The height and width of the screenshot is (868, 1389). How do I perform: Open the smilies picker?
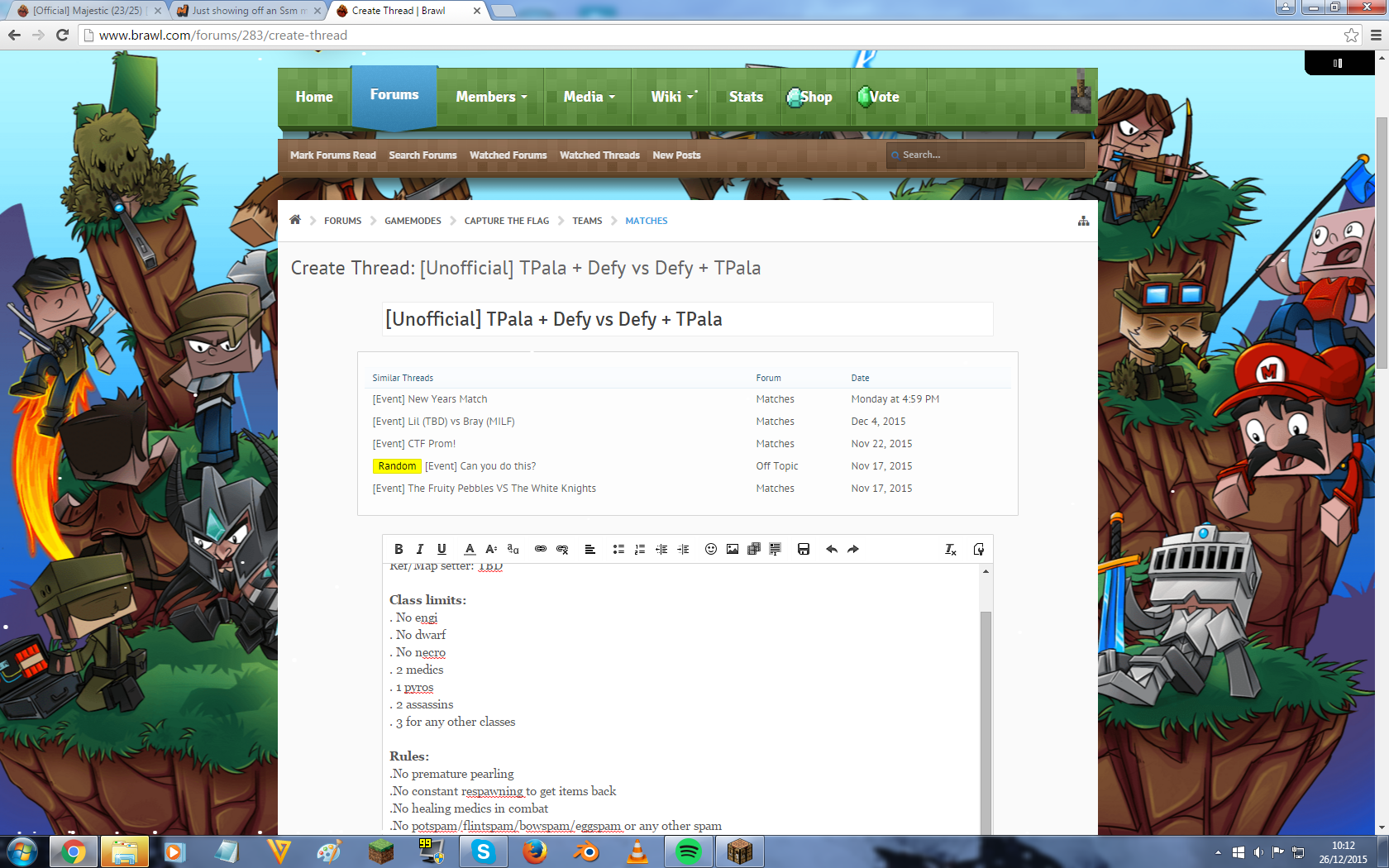711,549
